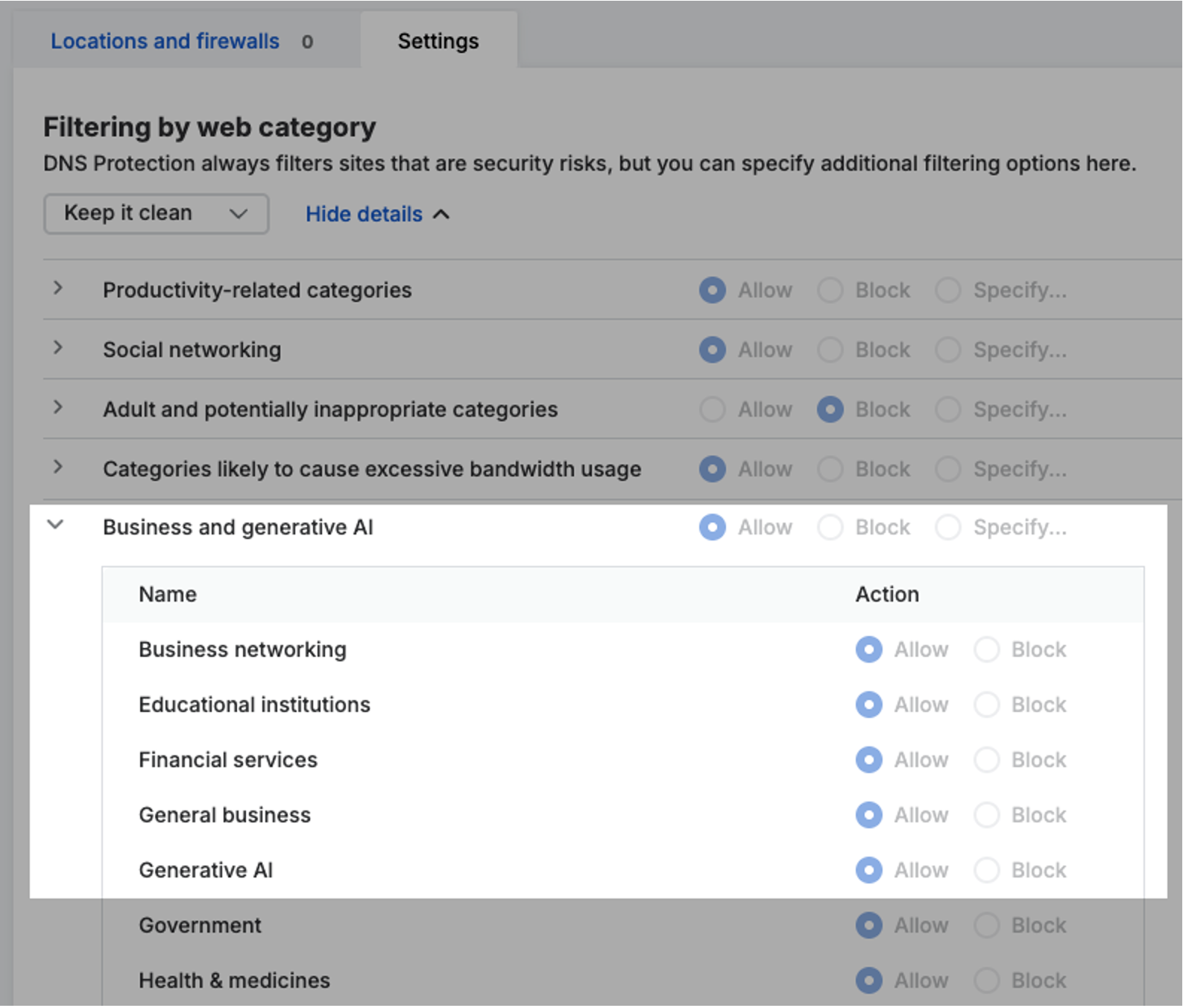Viewport: 1183px width, 1008px height.
Task: Click the Educational institutions row label
Action: point(254,705)
